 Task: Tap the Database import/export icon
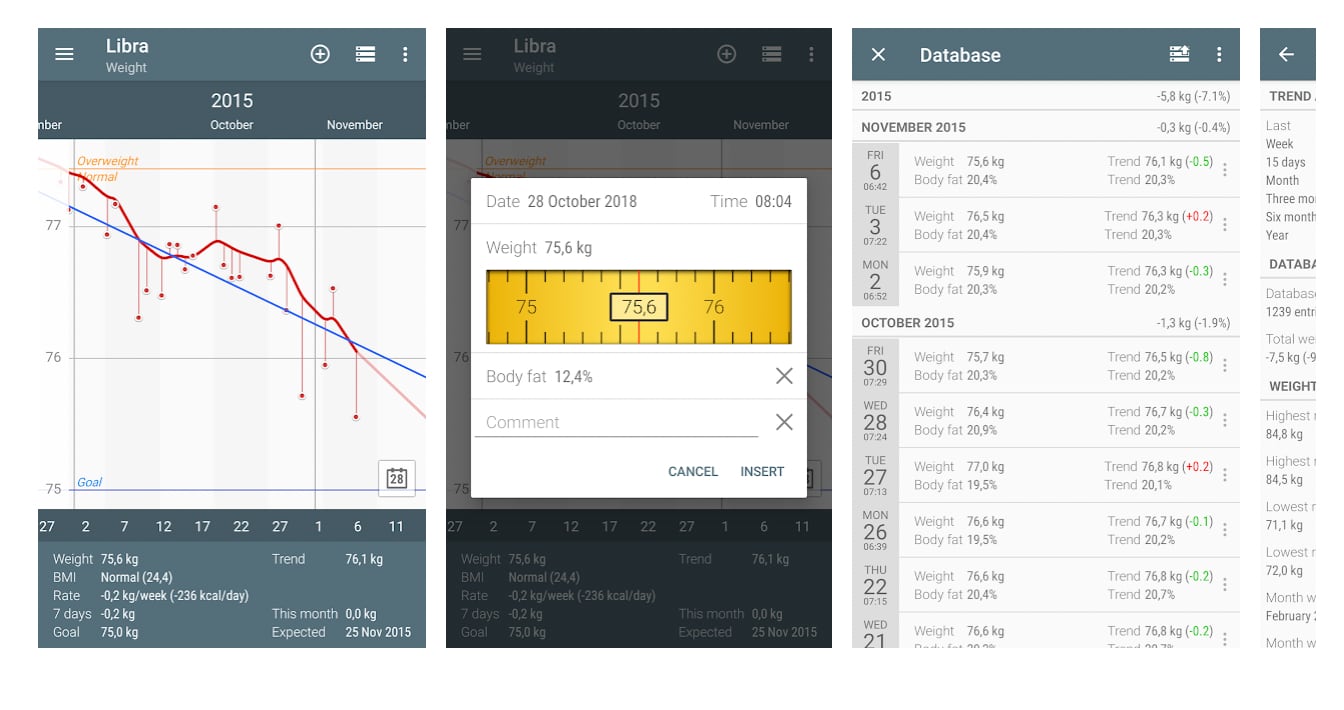(x=1179, y=55)
